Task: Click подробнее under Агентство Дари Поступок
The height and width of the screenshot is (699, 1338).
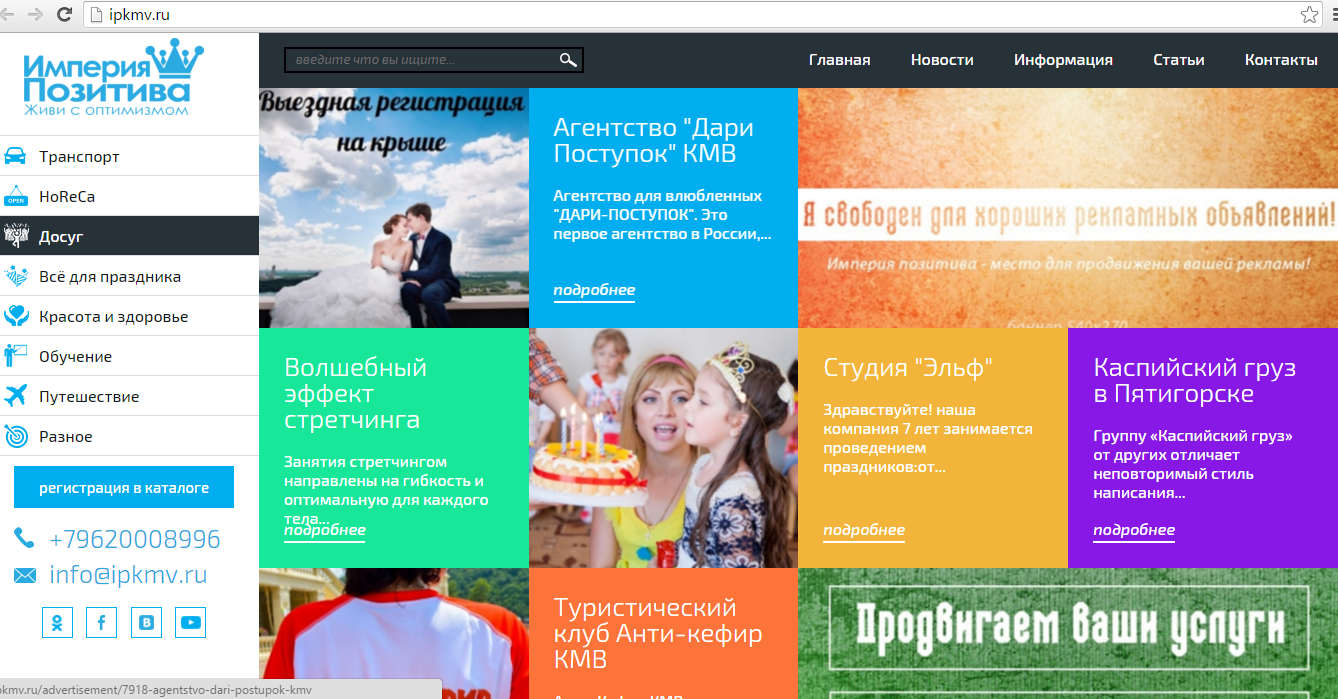Action: click(x=594, y=290)
